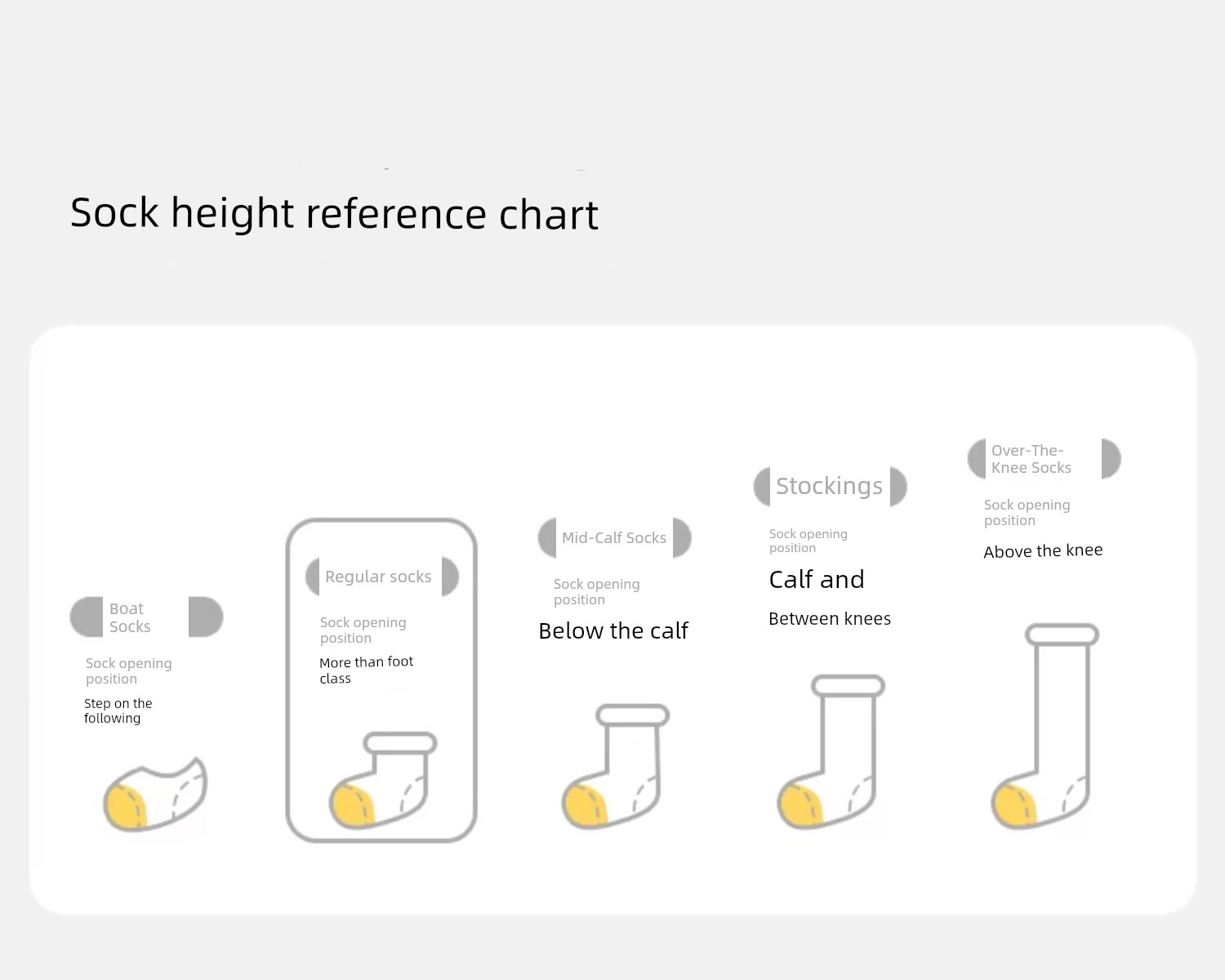Screen dimensions: 1225x980
Task: Click the boat sock illustration
Action: click(x=155, y=794)
